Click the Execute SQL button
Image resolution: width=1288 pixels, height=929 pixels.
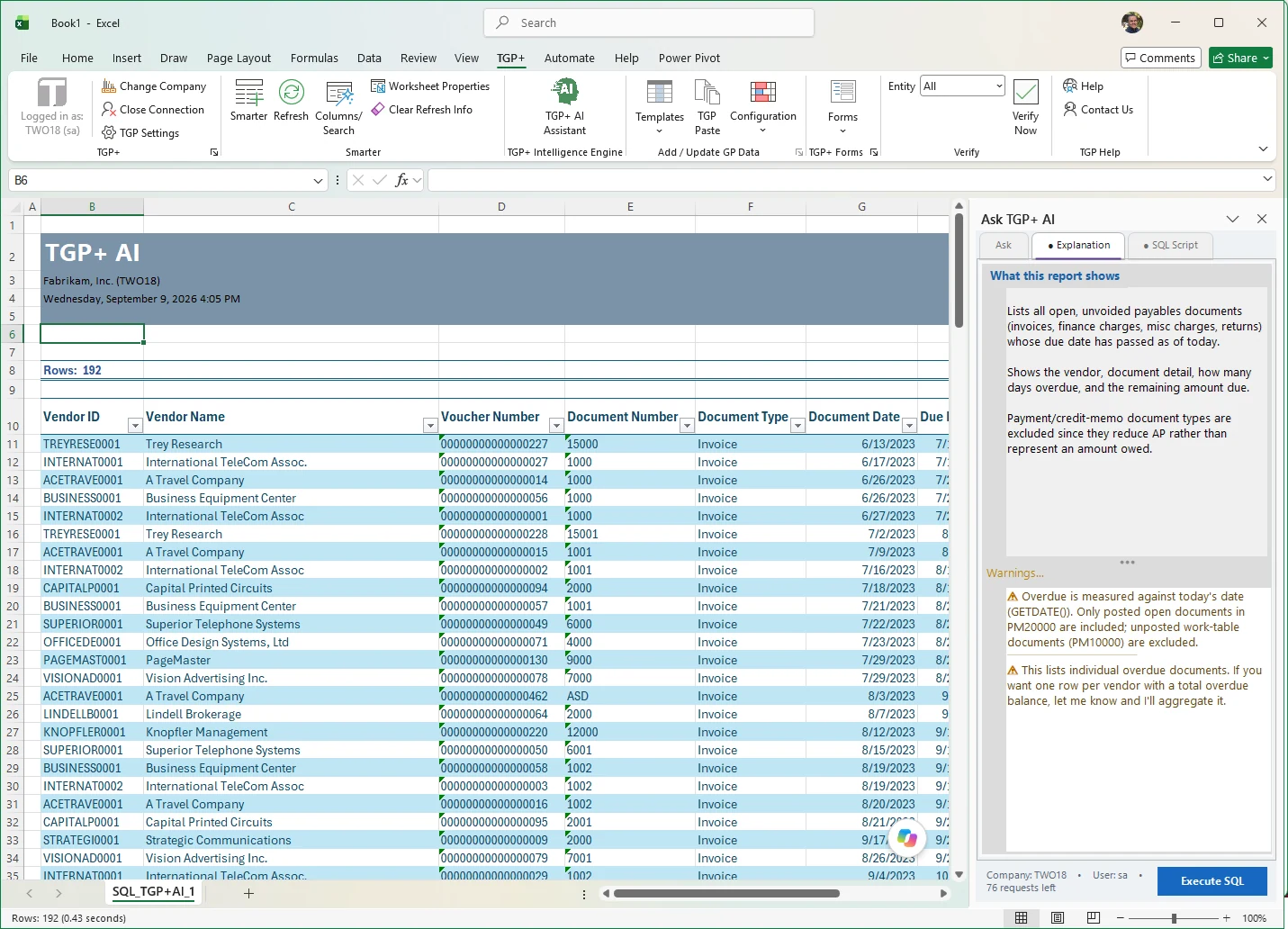pyautogui.click(x=1211, y=881)
